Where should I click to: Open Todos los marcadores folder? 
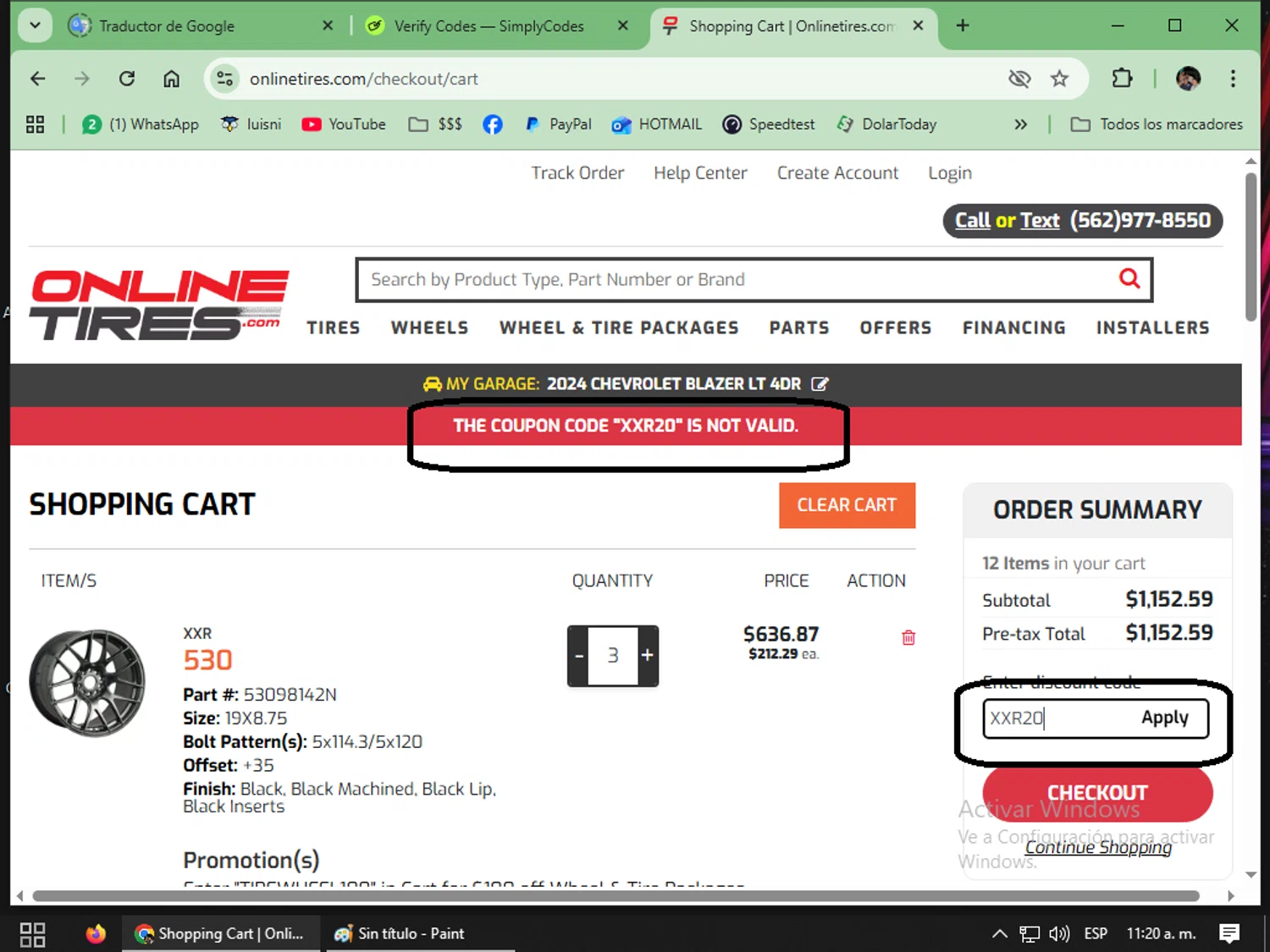pyautogui.click(x=1157, y=124)
